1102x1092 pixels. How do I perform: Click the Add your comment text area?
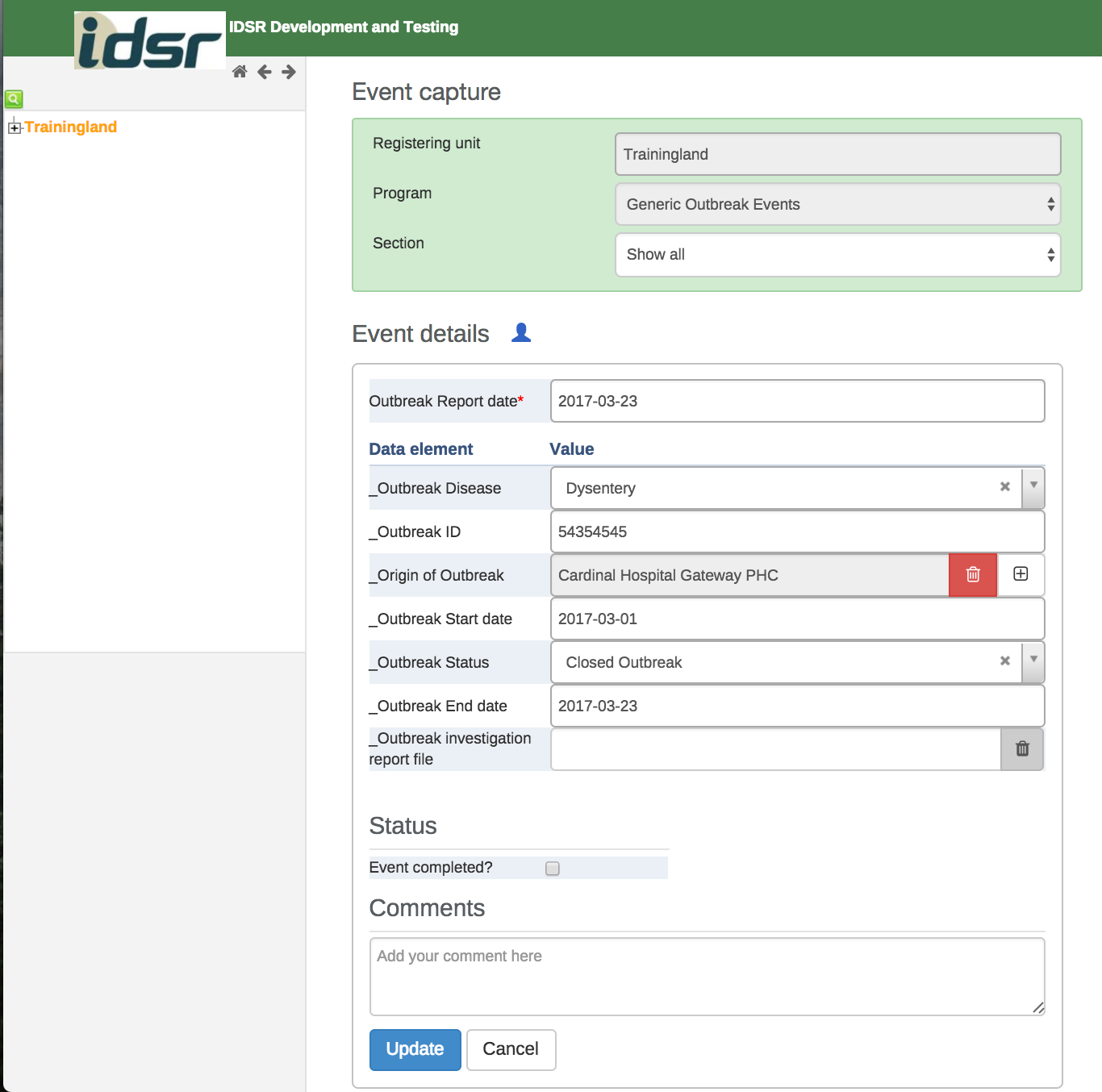(x=707, y=976)
